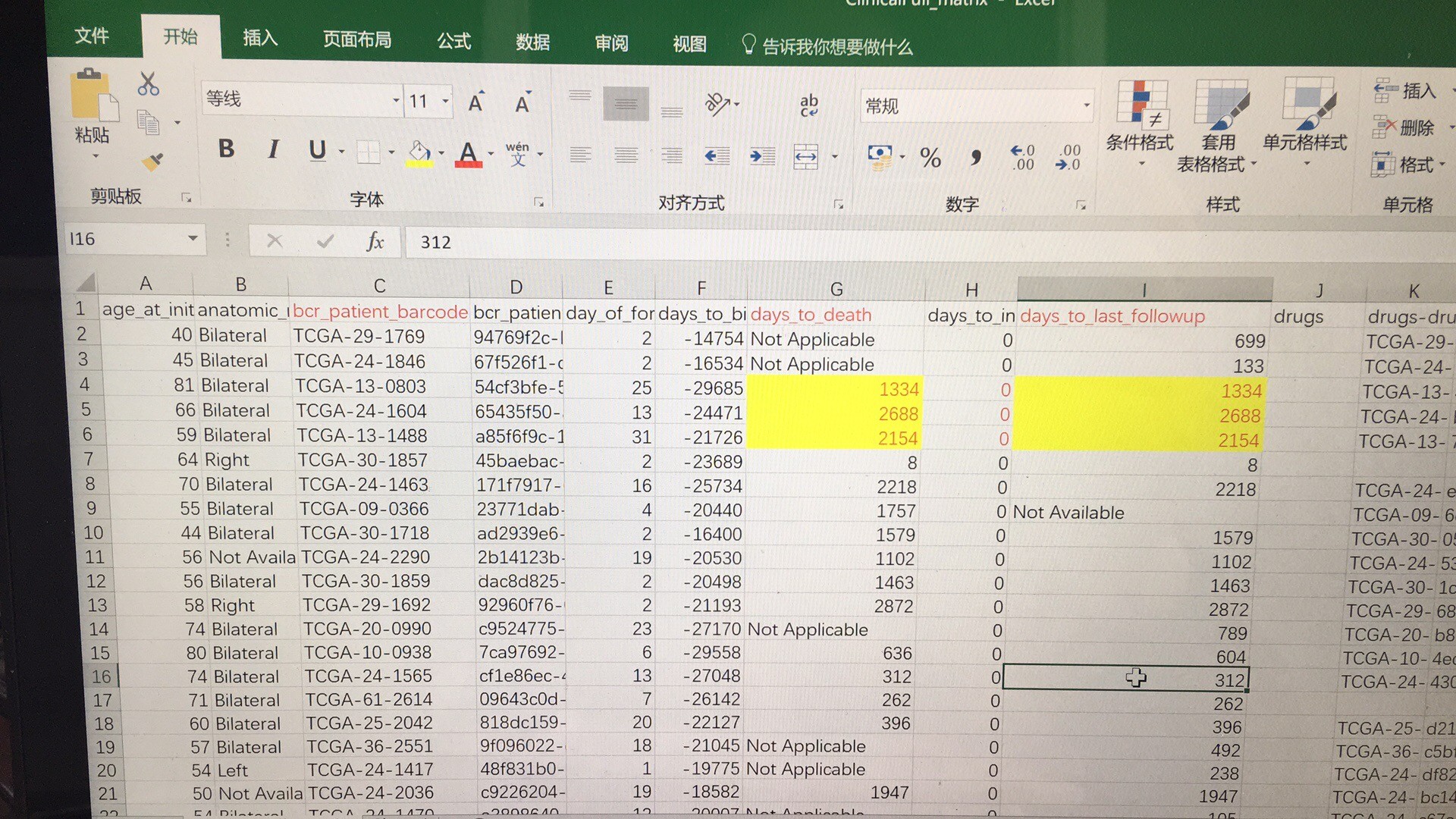Open the font size dropdown arrow
Image resolution: width=1456 pixels, height=819 pixels.
445,102
